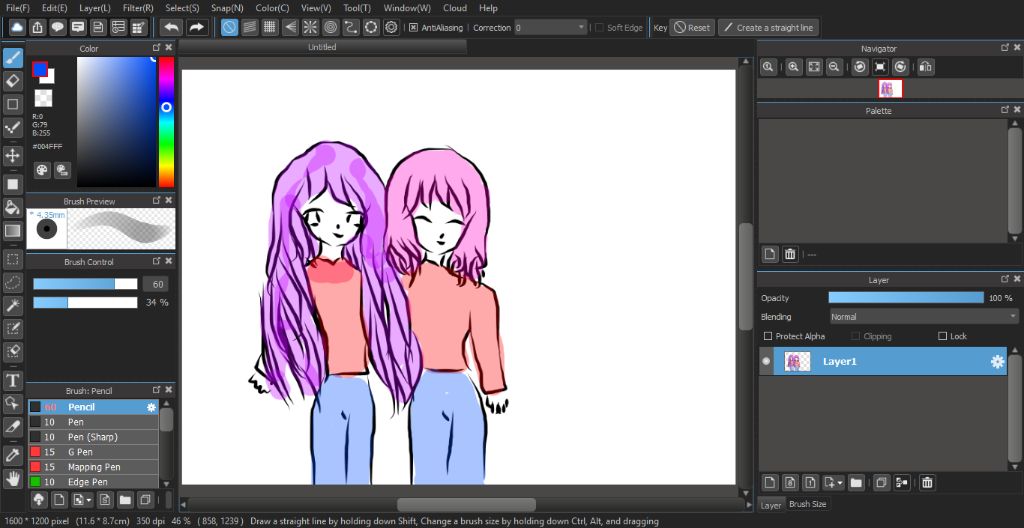Select the Brush tool in the left toolbar
Viewport: 1024px width, 528px height.
[12, 58]
